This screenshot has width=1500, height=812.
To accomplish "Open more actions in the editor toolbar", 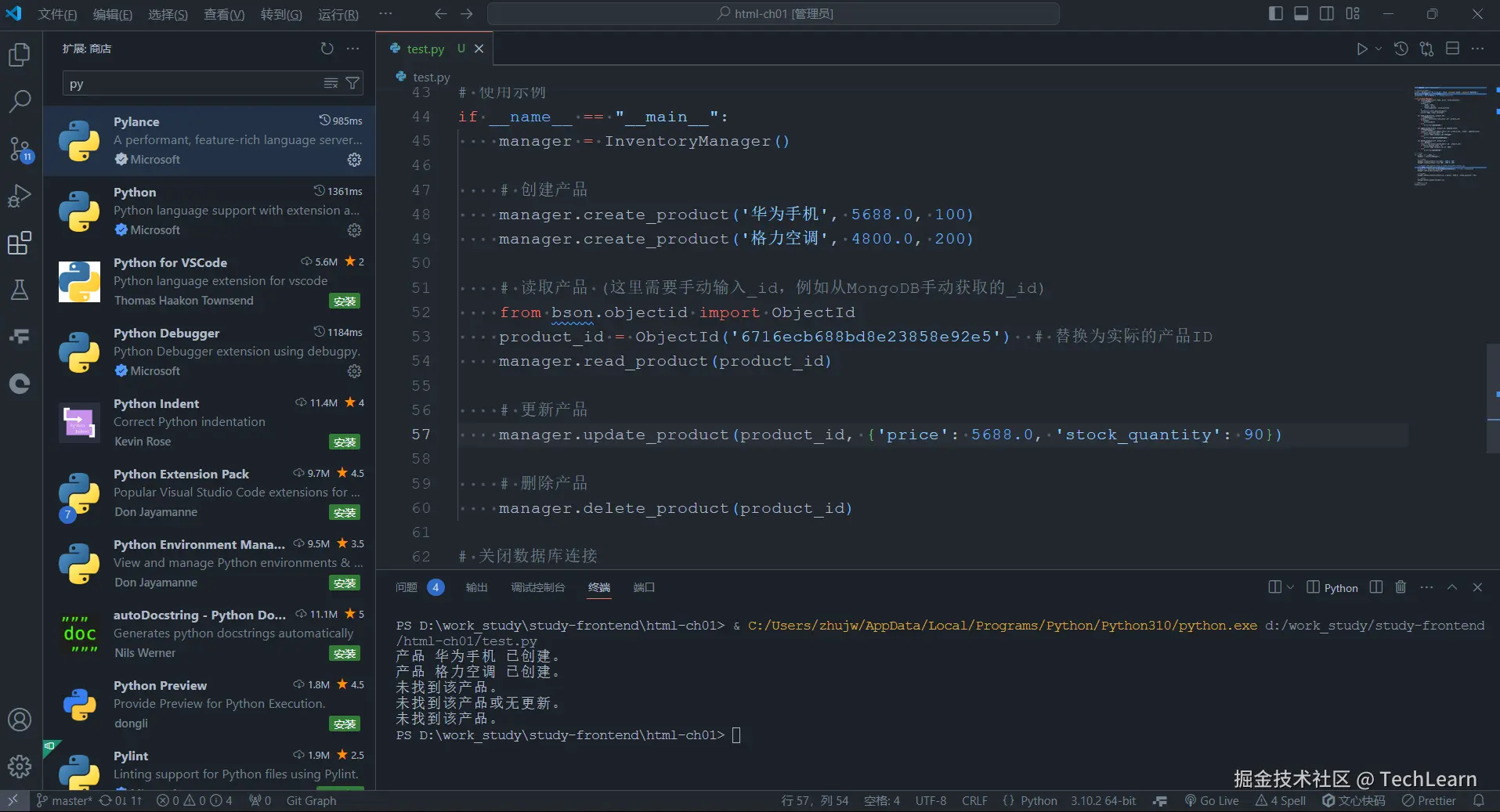I will [x=1477, y=49].
